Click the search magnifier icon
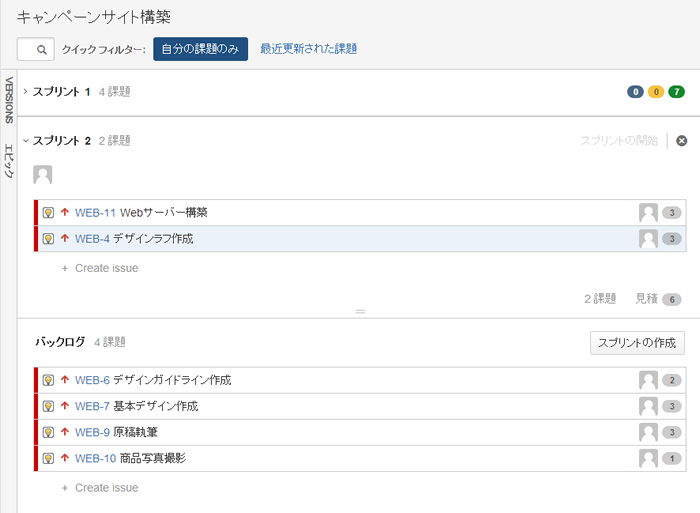Screen dimensions: 700x513 (40, 49)
